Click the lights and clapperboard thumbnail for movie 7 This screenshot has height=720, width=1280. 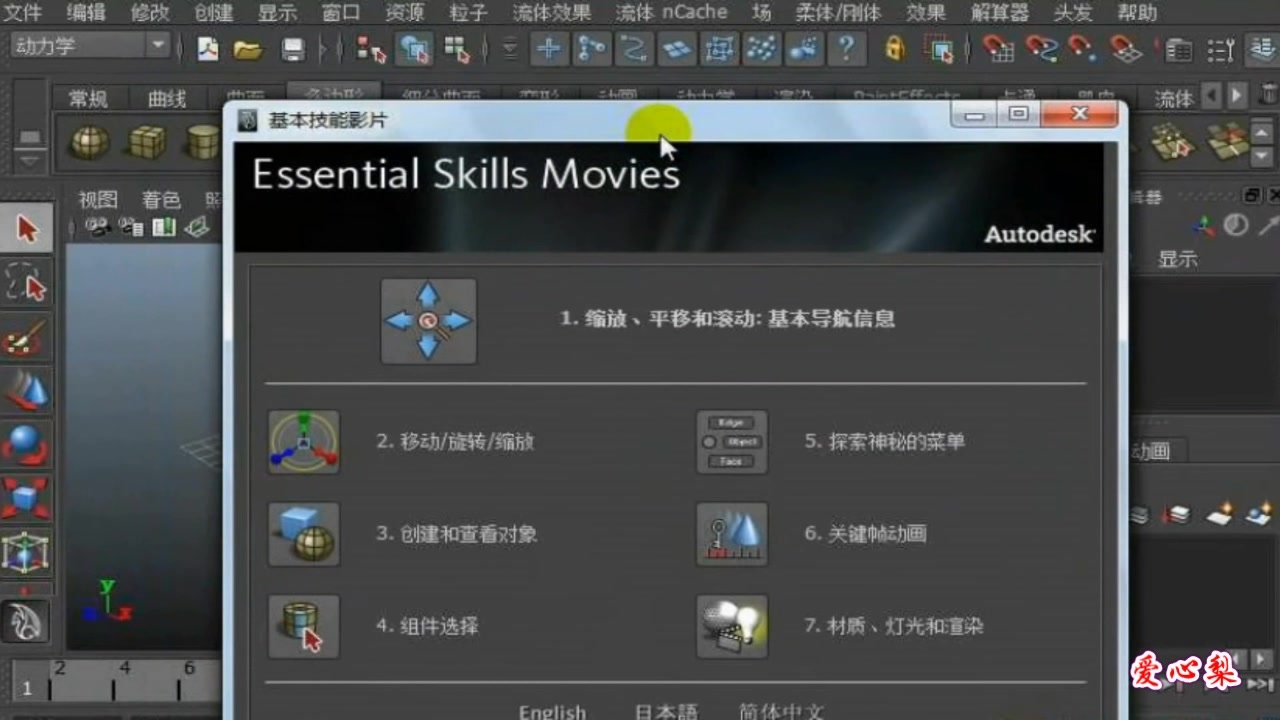pyautogui.click(x=732, y=627)
